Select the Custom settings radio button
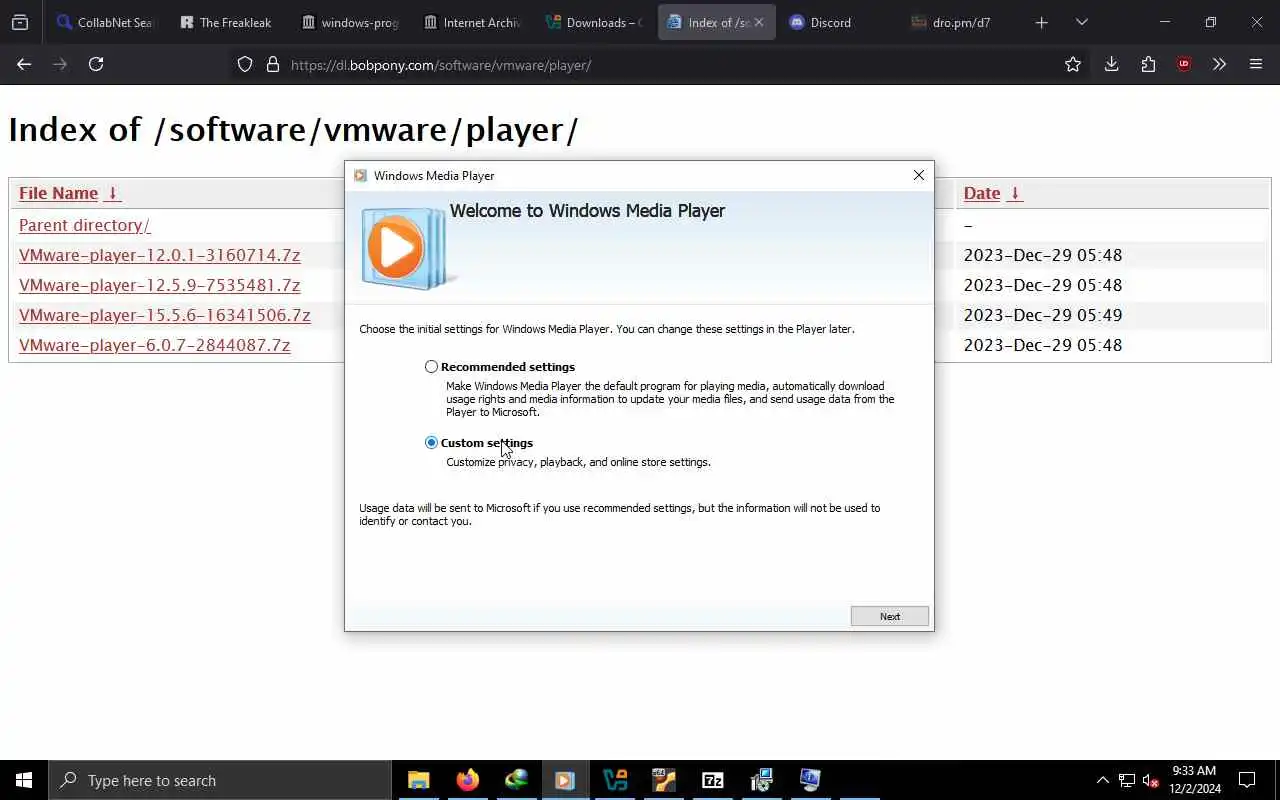 point(431,443)
